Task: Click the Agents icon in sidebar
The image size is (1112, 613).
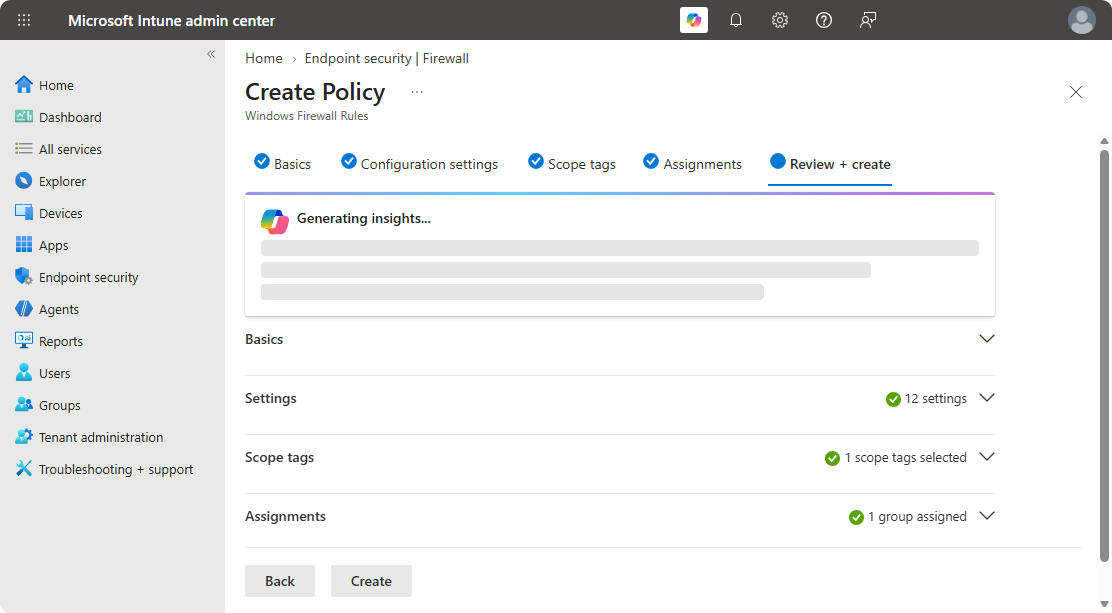Action: pos(23,309)
